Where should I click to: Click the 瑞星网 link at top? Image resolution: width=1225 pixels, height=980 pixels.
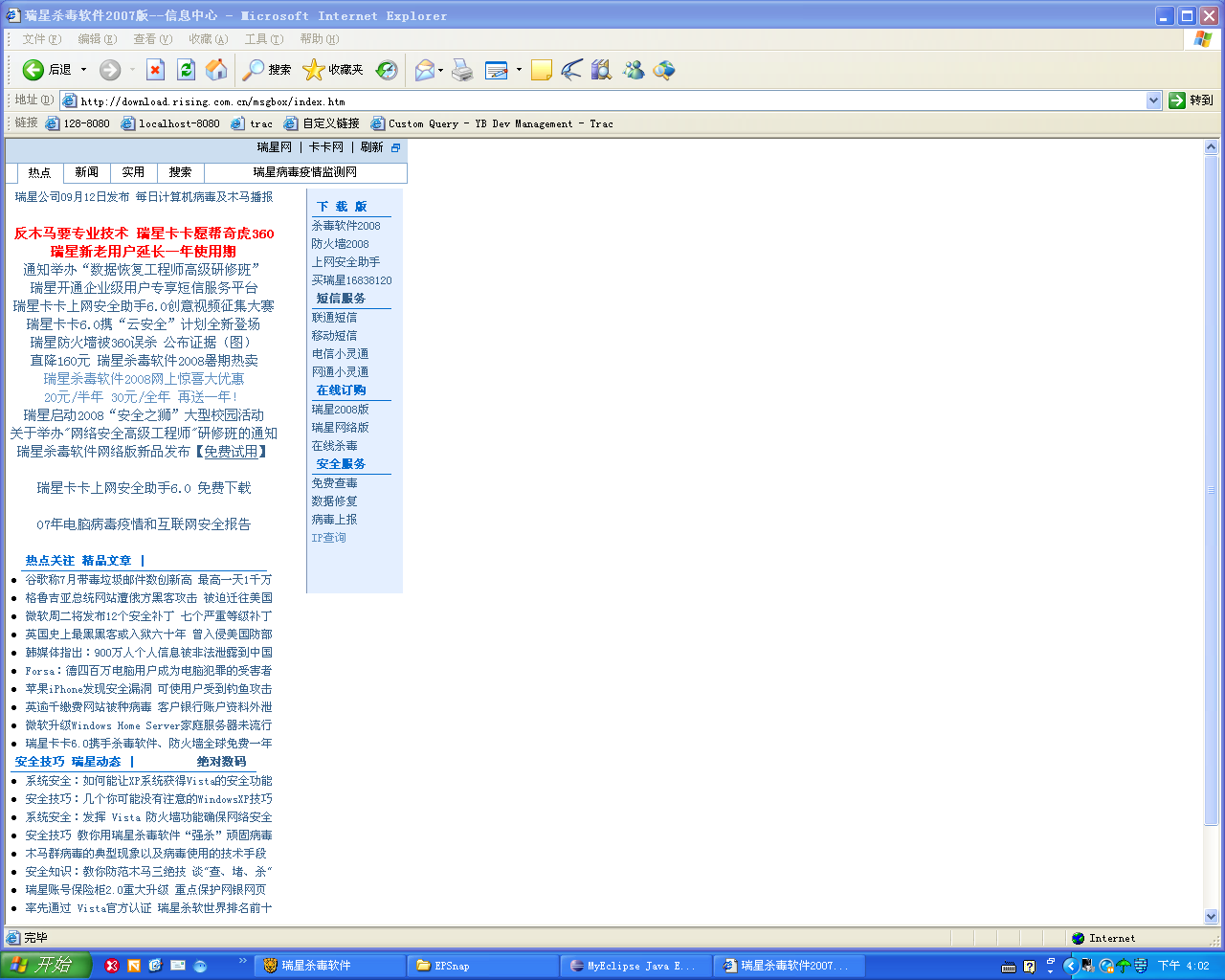click(275, 147)
